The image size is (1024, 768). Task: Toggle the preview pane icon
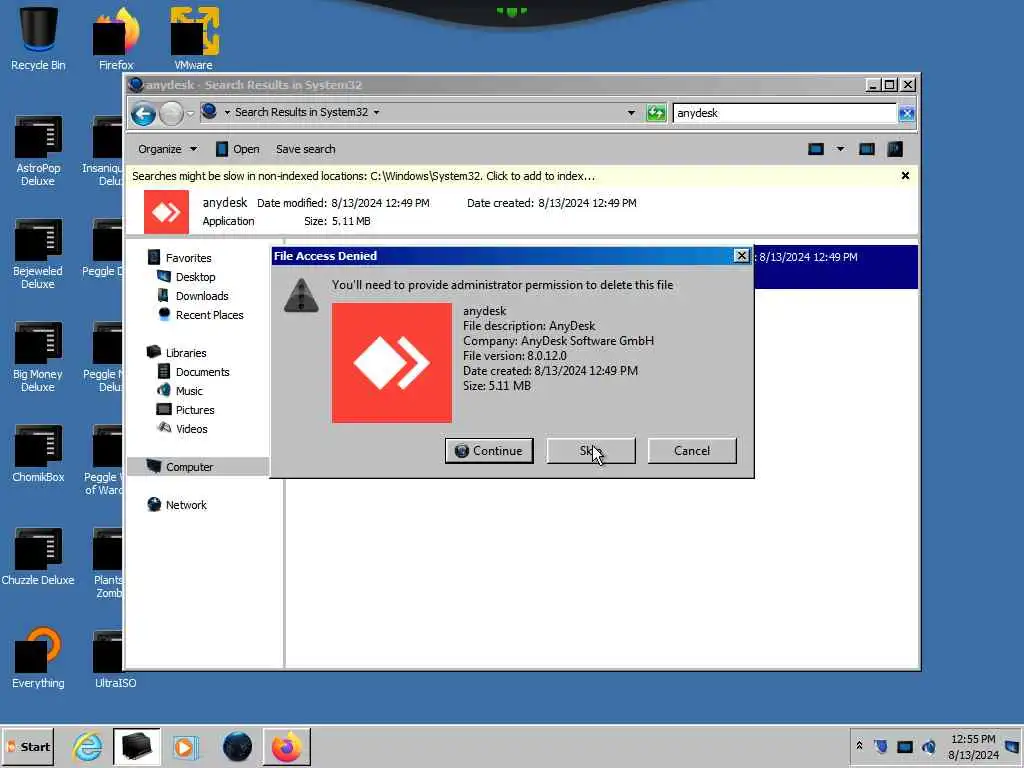(867, 149)
